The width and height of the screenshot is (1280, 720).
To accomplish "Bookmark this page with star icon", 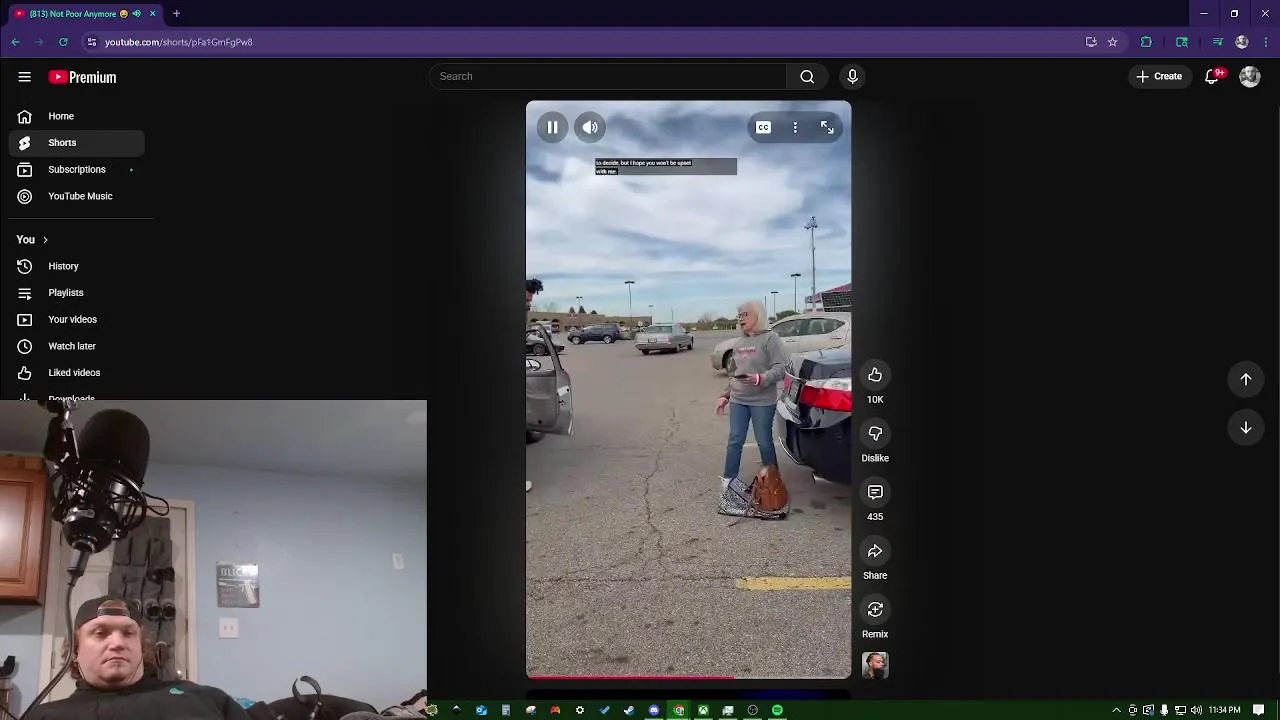I will pos(1112,42).
